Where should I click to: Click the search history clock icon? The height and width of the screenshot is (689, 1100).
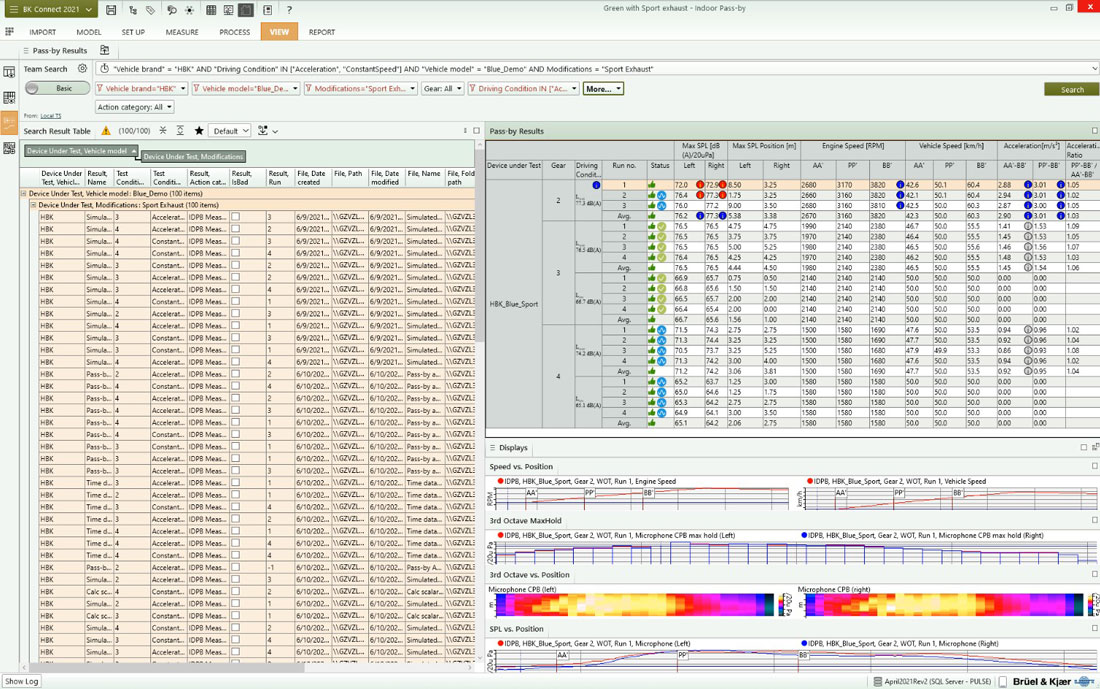(104, 69)
